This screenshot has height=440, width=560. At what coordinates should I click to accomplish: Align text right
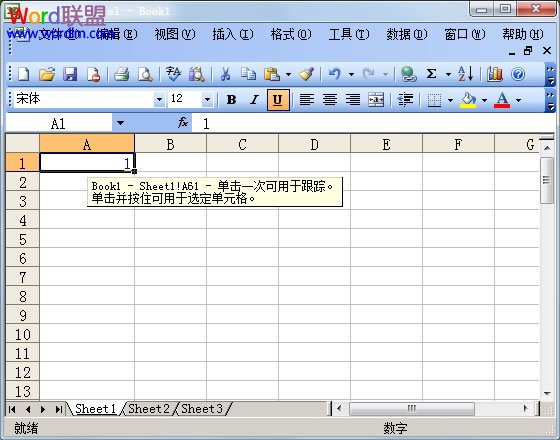click(x=353, y=100)
